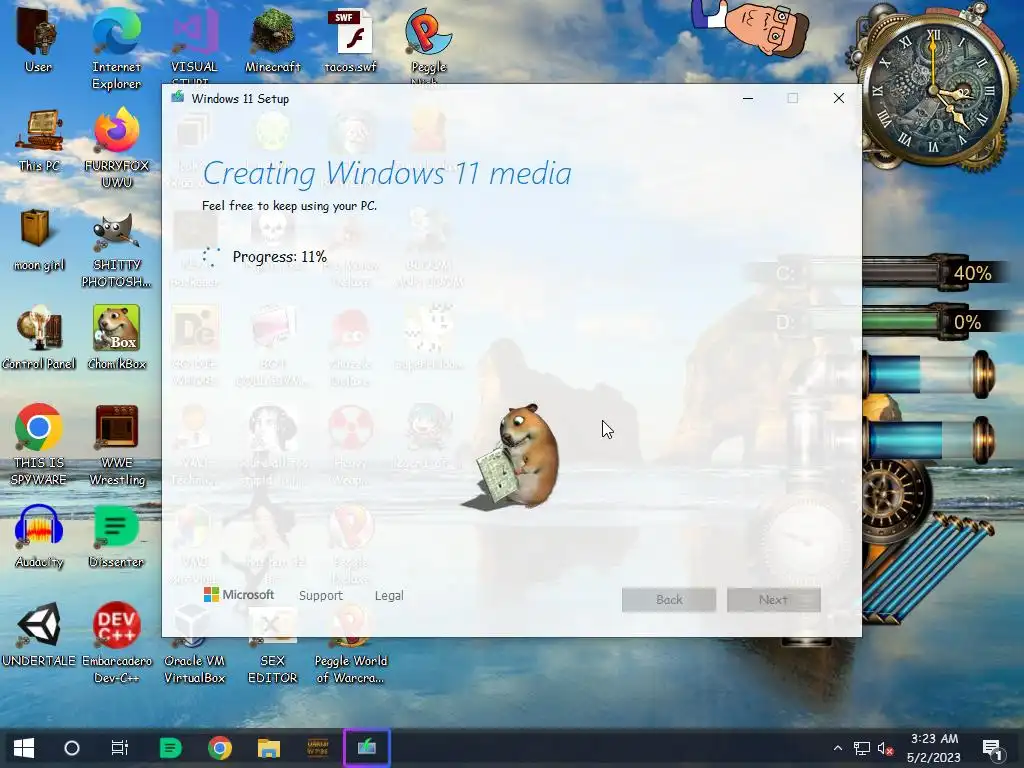Screen dimensions: 1024x768
Task: Click the Progress: 11% text
Action: (280, 257)
